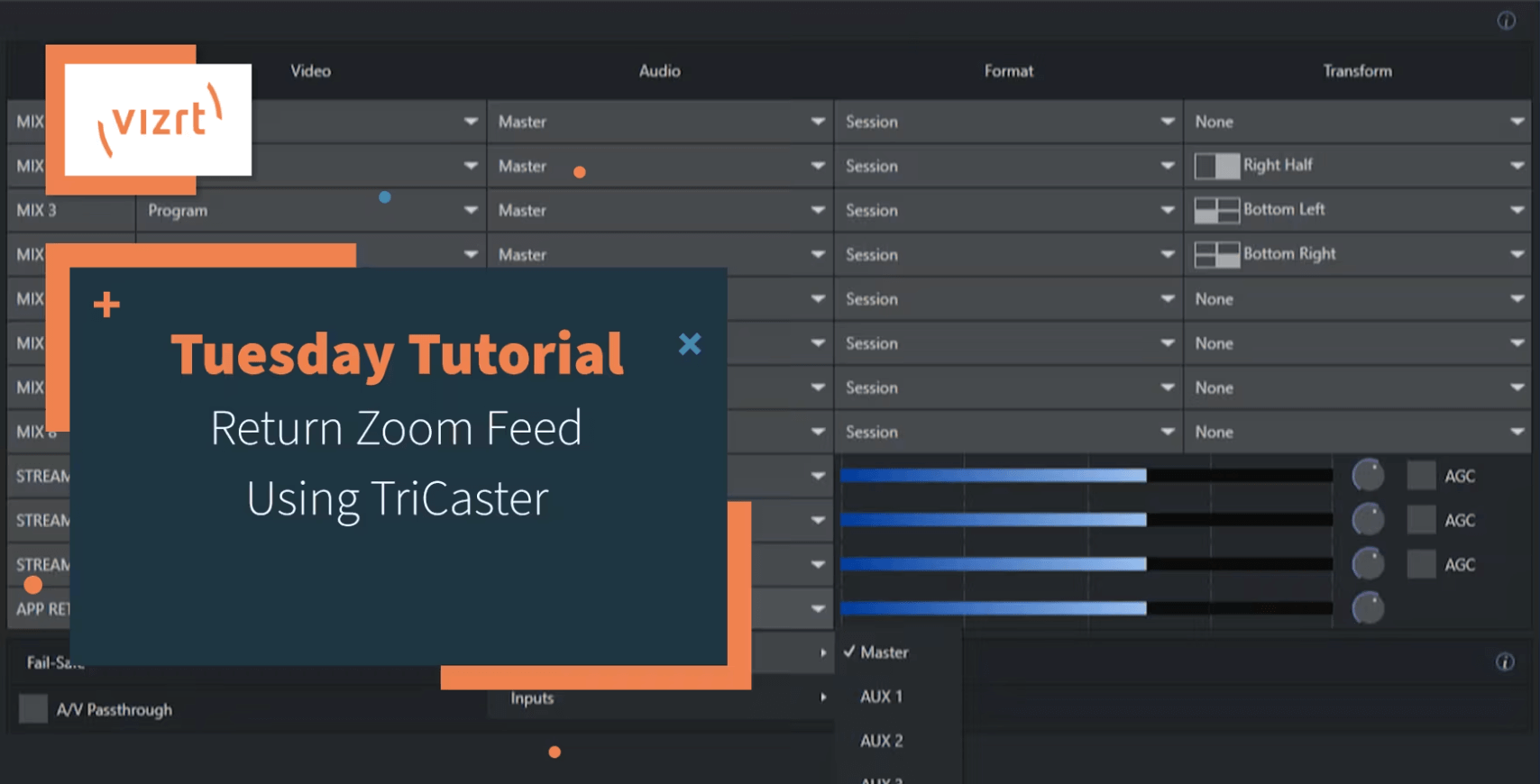1540x784 pixels.
Task: Click the MIX 3 row label
Action: tap(36, 210)
